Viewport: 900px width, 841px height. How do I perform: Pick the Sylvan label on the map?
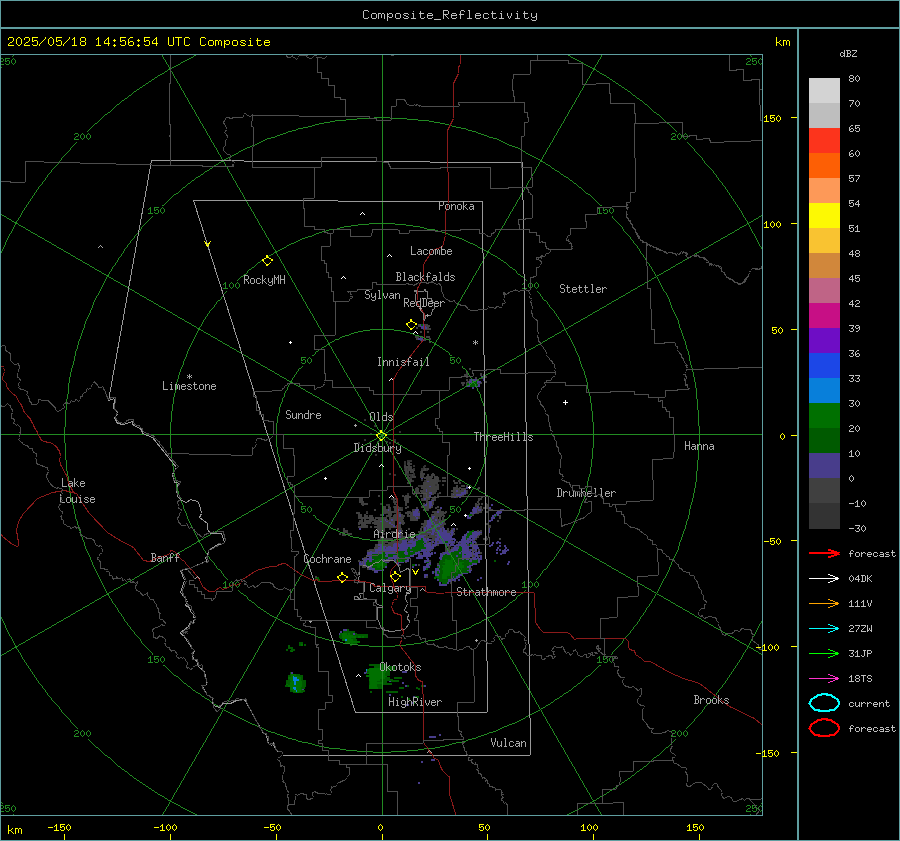(x=382, y=295)
